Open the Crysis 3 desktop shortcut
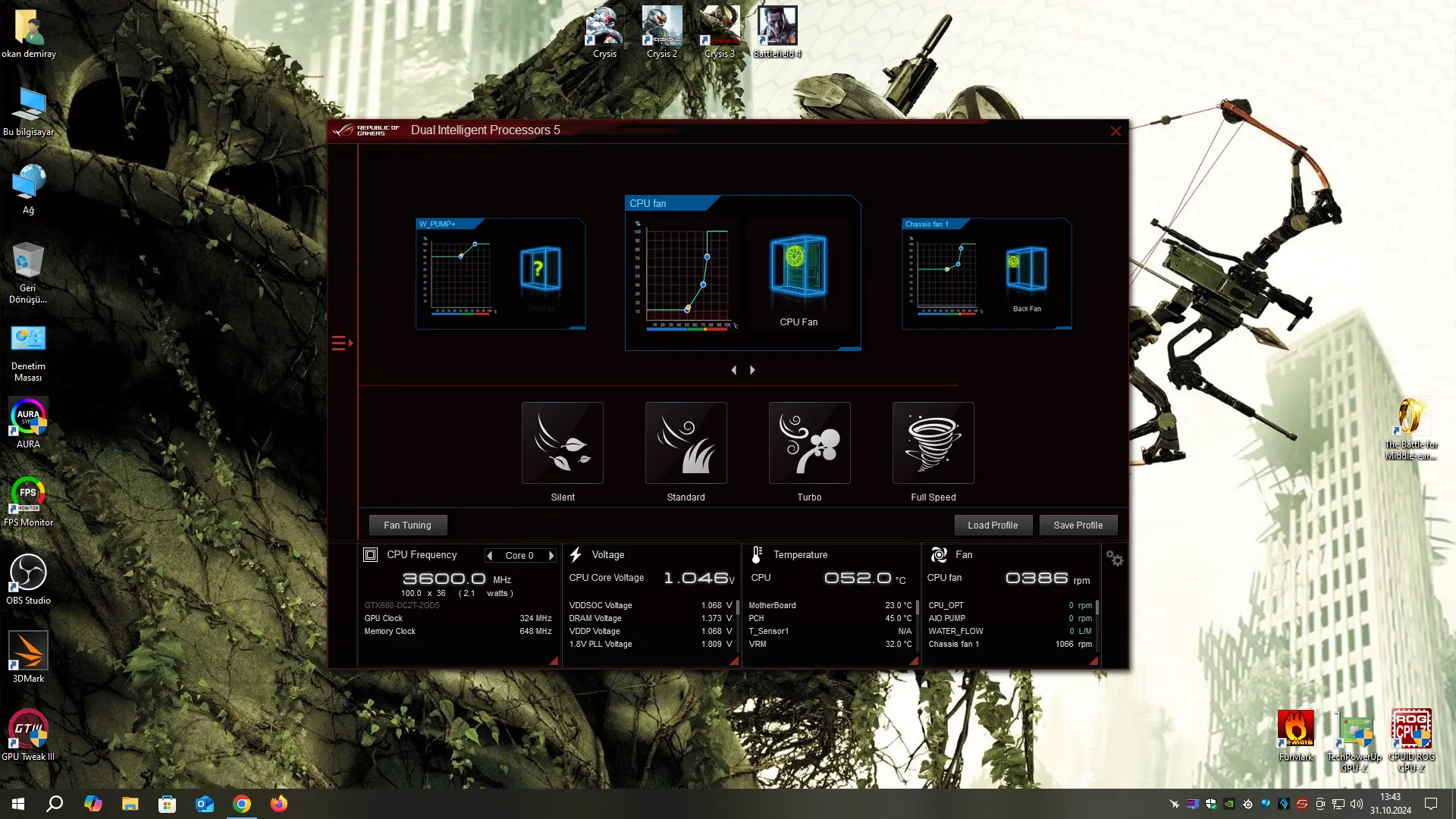Image resolution: width=1456 pixels, height=819 pixels. click(x=720, y=32)
